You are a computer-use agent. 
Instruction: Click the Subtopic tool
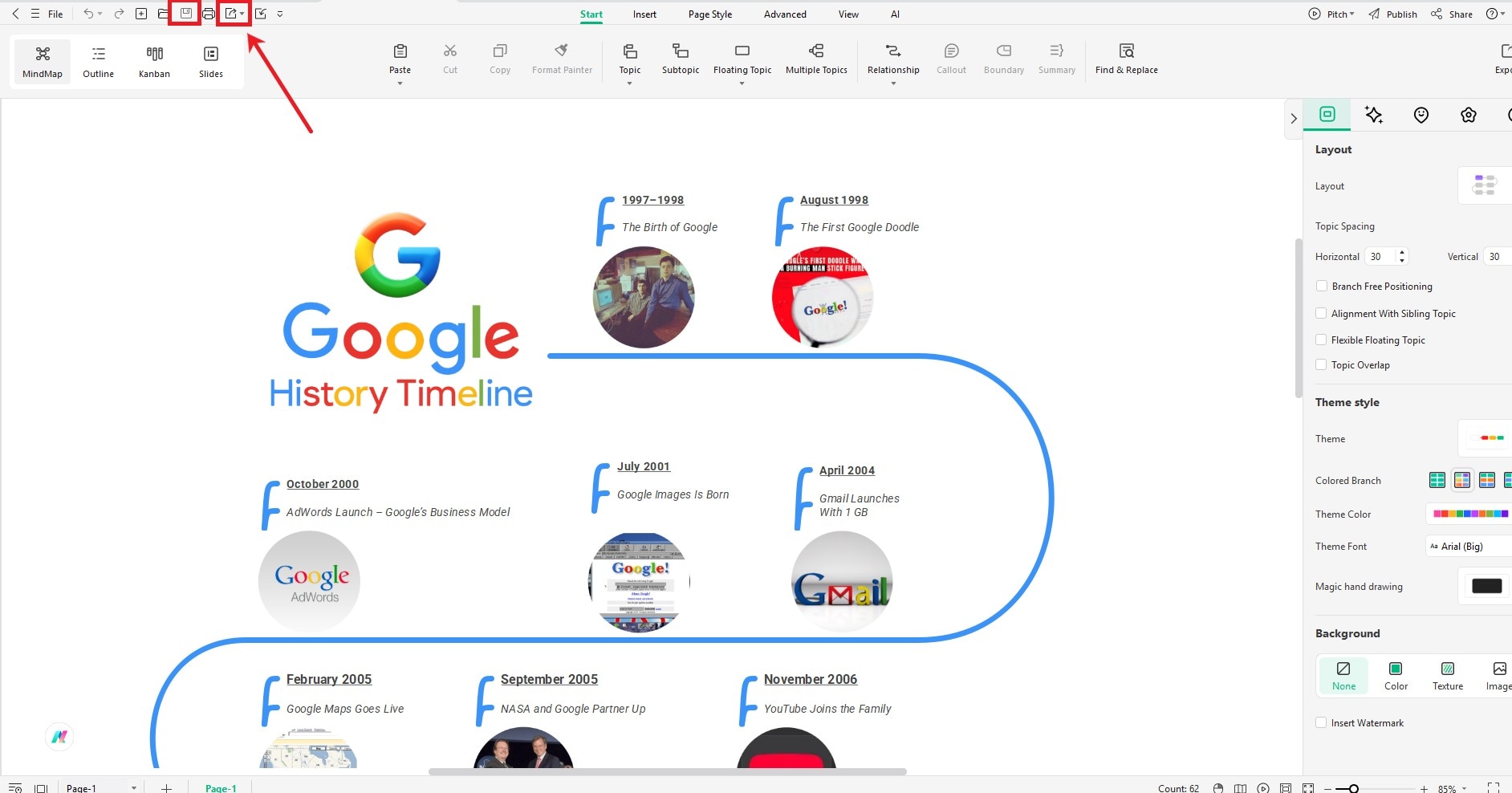coord(681,59)
